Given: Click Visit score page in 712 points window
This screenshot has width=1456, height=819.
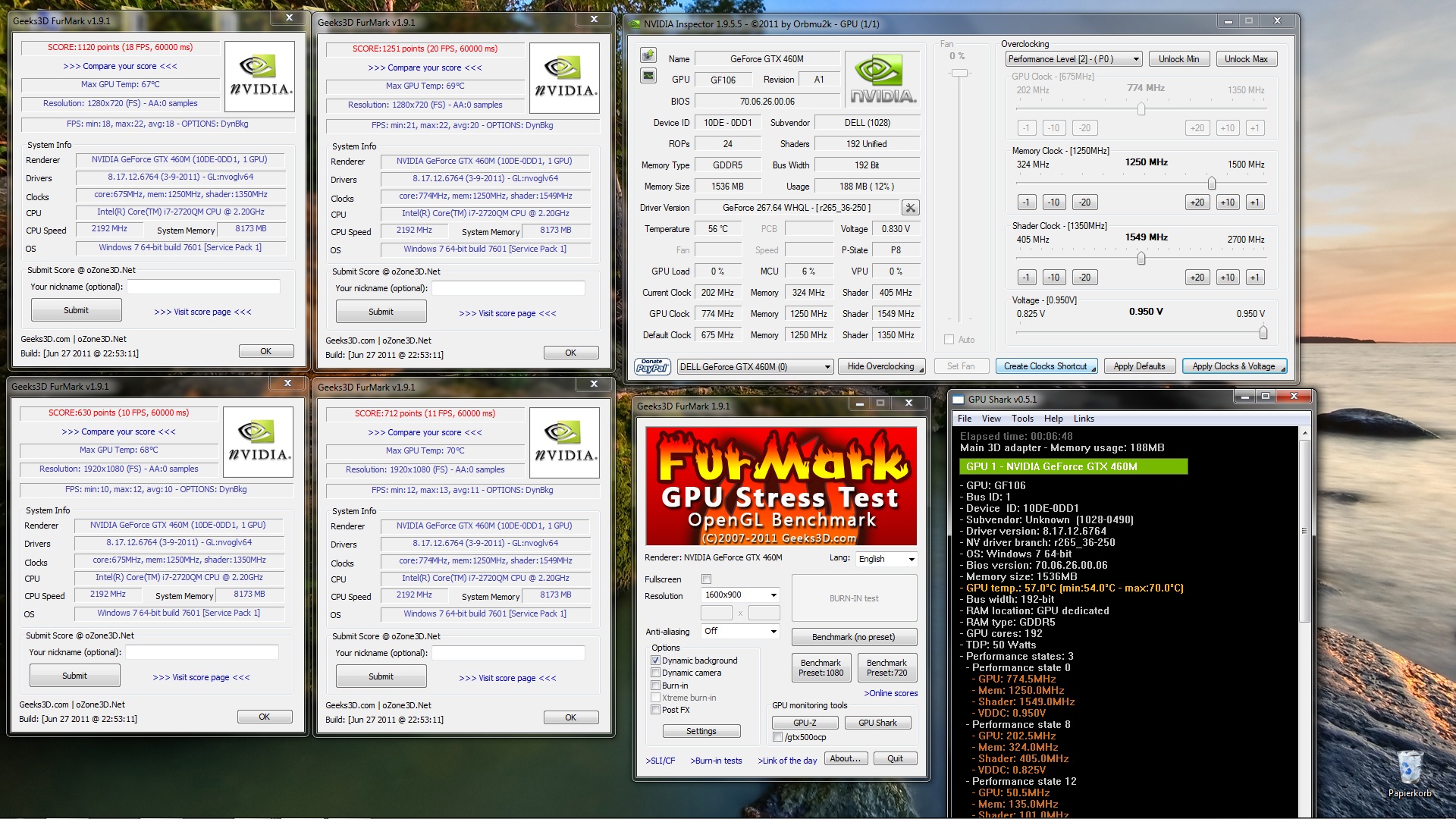Looking at the screenshot, I should (x=507, y=678).
